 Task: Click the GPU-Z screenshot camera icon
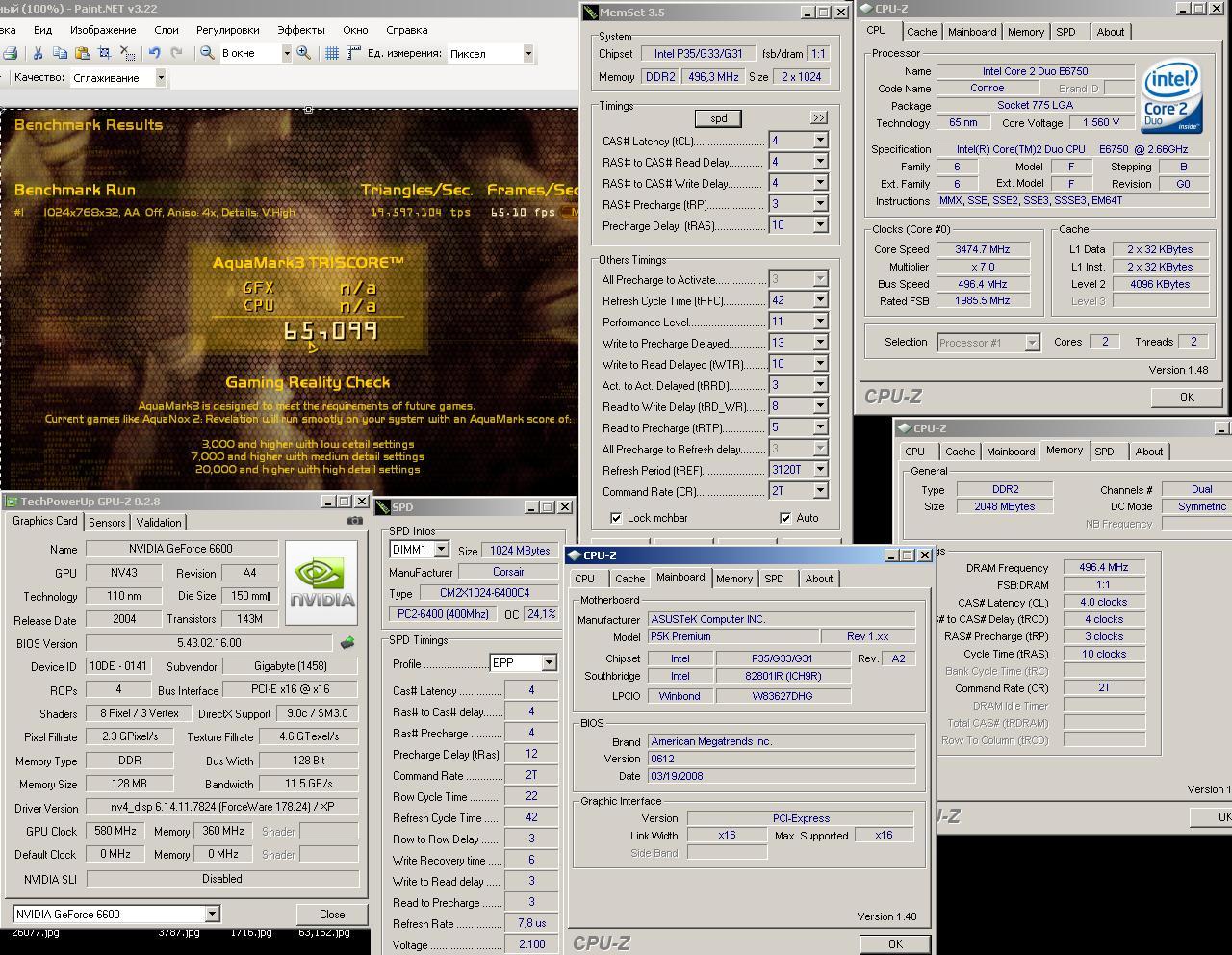[x=355, y=521]
